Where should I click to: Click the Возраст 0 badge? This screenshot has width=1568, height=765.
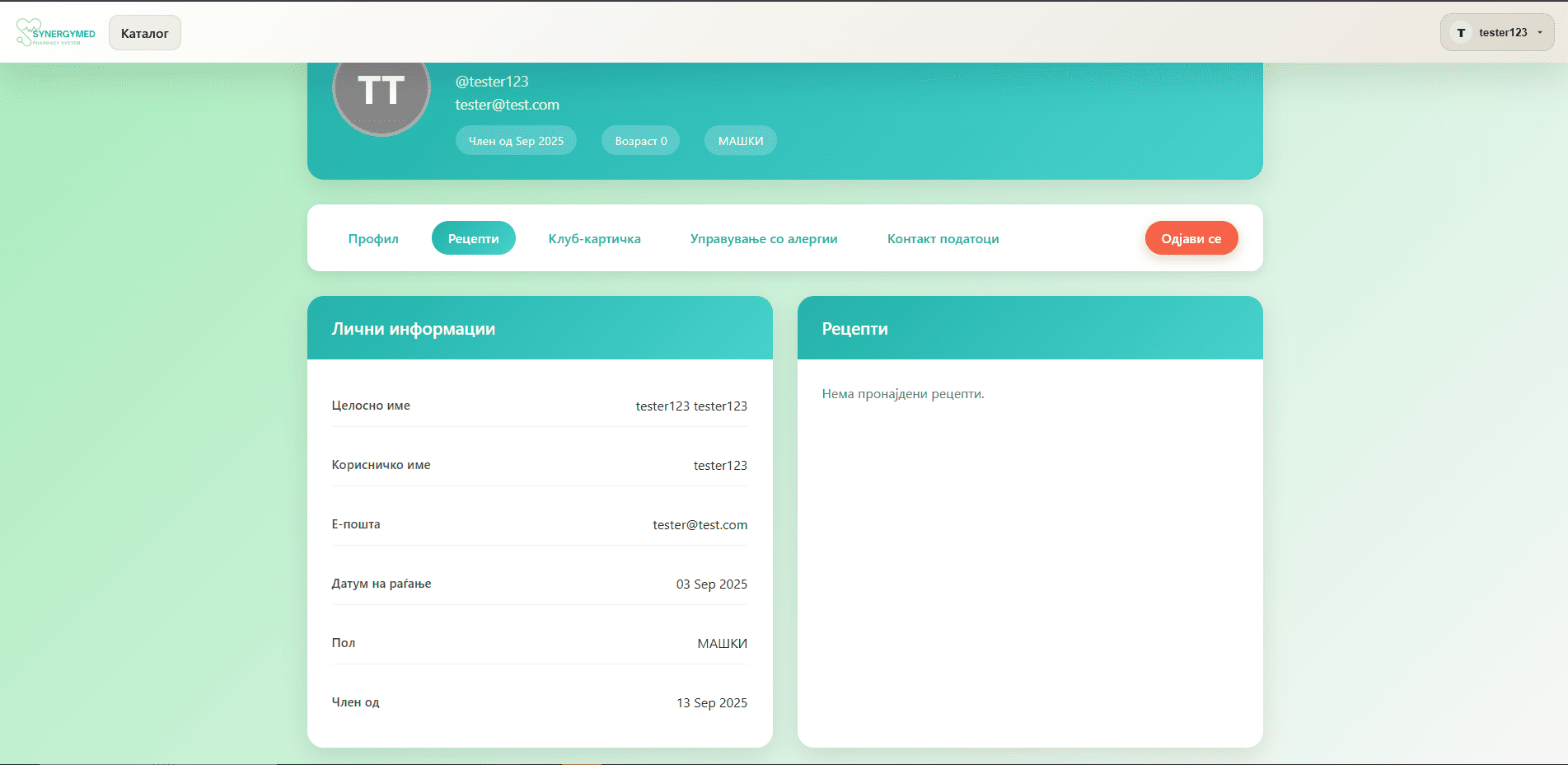pos(640,141)
